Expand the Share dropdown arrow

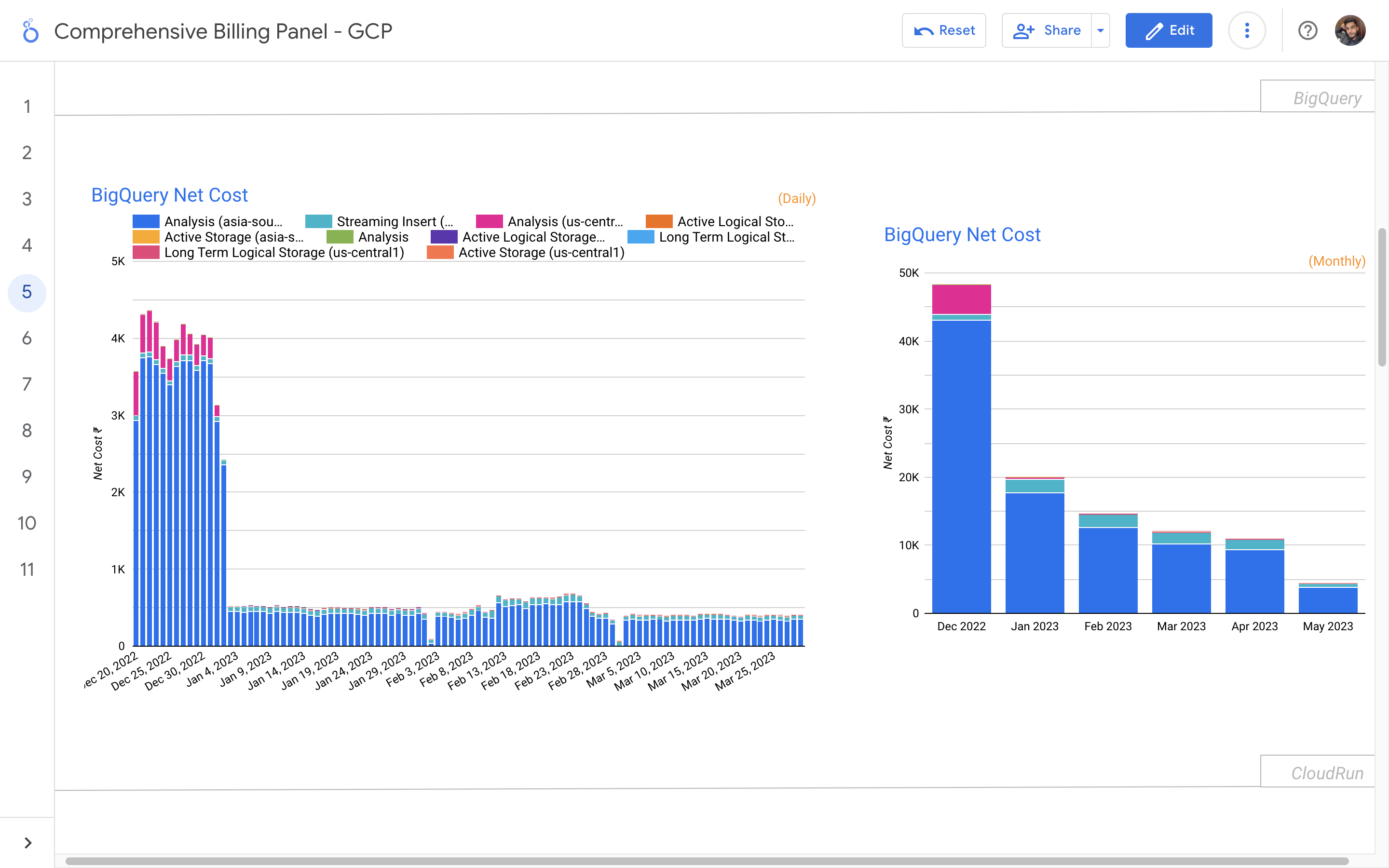click(1100, 30)
